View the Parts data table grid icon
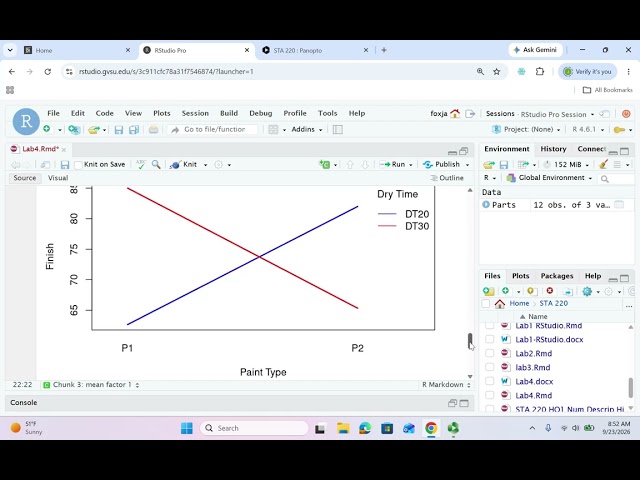The height and width of the screenshot is (480, 640). tap(619, 205)
